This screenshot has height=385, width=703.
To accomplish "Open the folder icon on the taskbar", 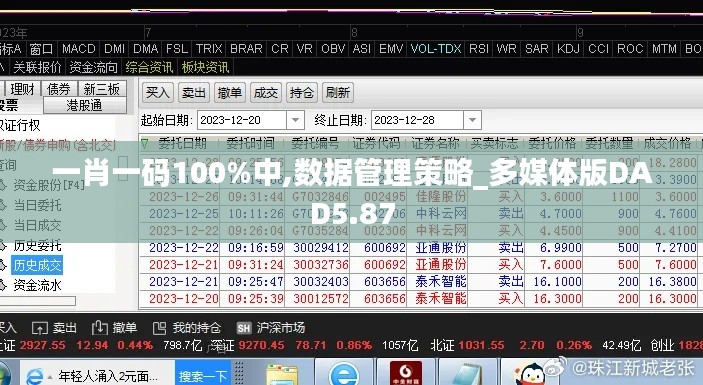I will [282, 375].
